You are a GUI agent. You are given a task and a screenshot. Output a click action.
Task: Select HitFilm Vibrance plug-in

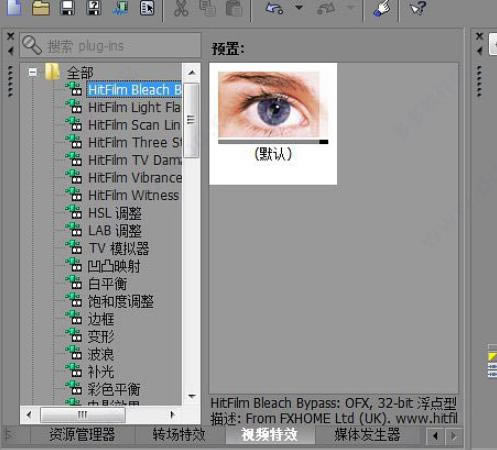point(135,178)
